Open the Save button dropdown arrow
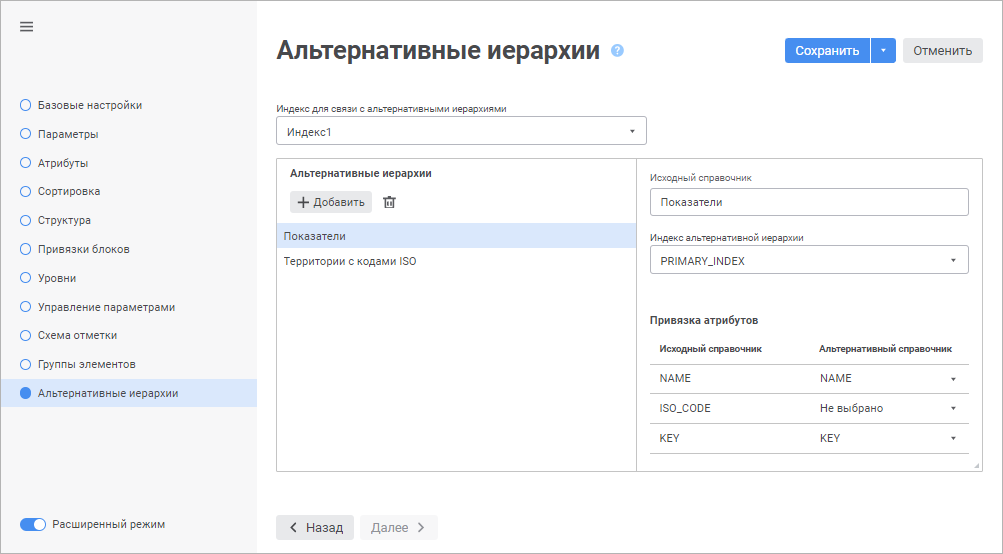The image size is (1003, 554). 883,51
